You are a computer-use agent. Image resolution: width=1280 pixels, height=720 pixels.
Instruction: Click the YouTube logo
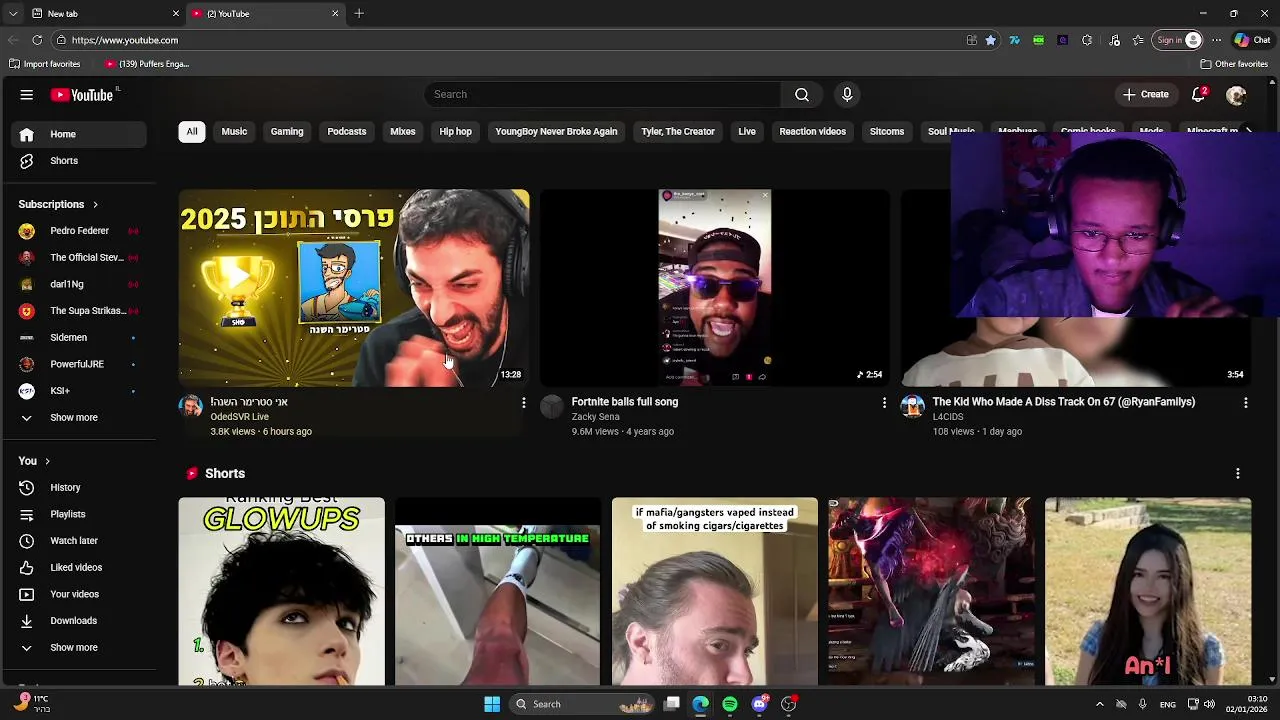click(x=82, y=95)
